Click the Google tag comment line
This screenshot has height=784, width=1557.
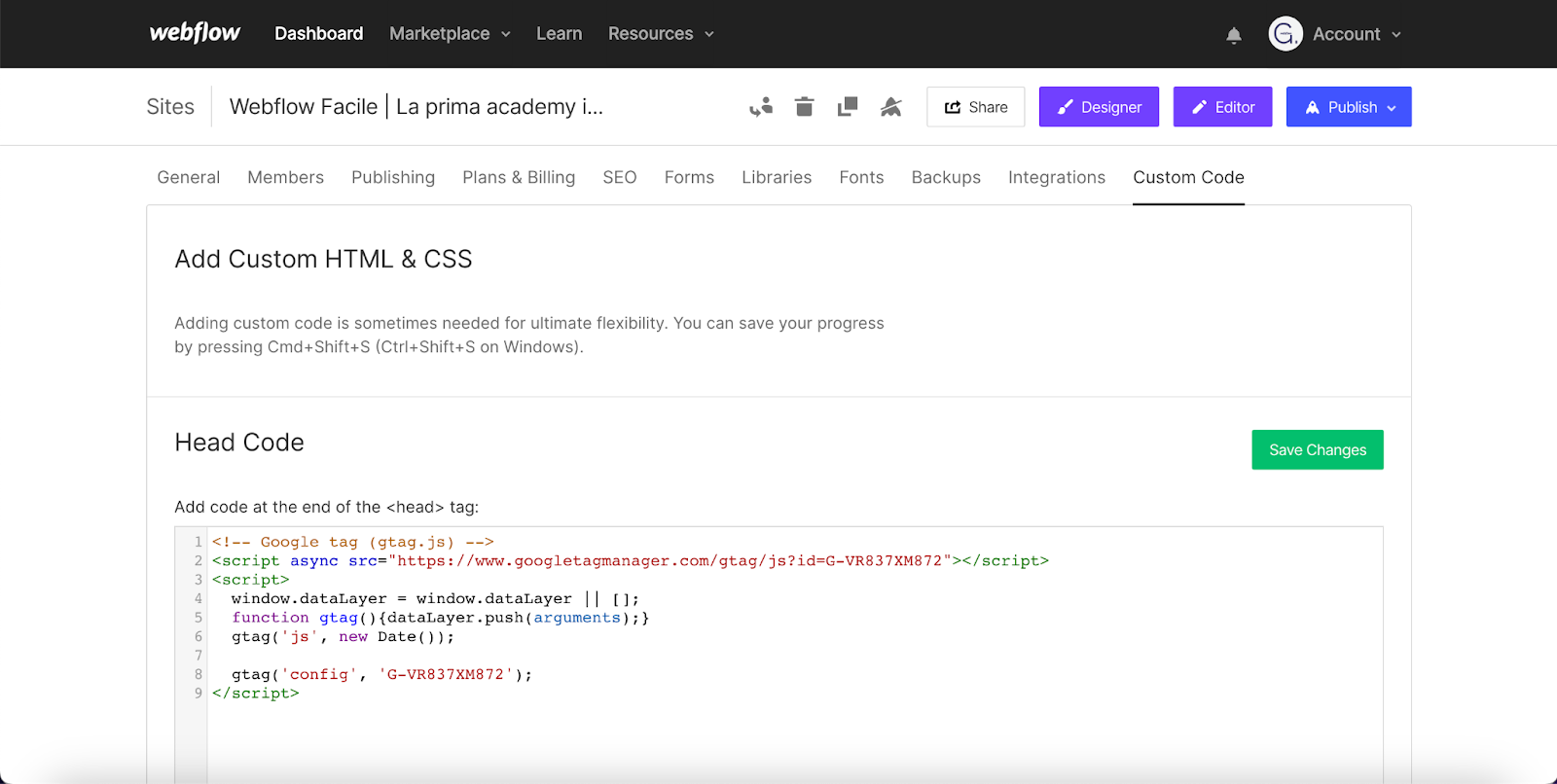click(353, 542)
